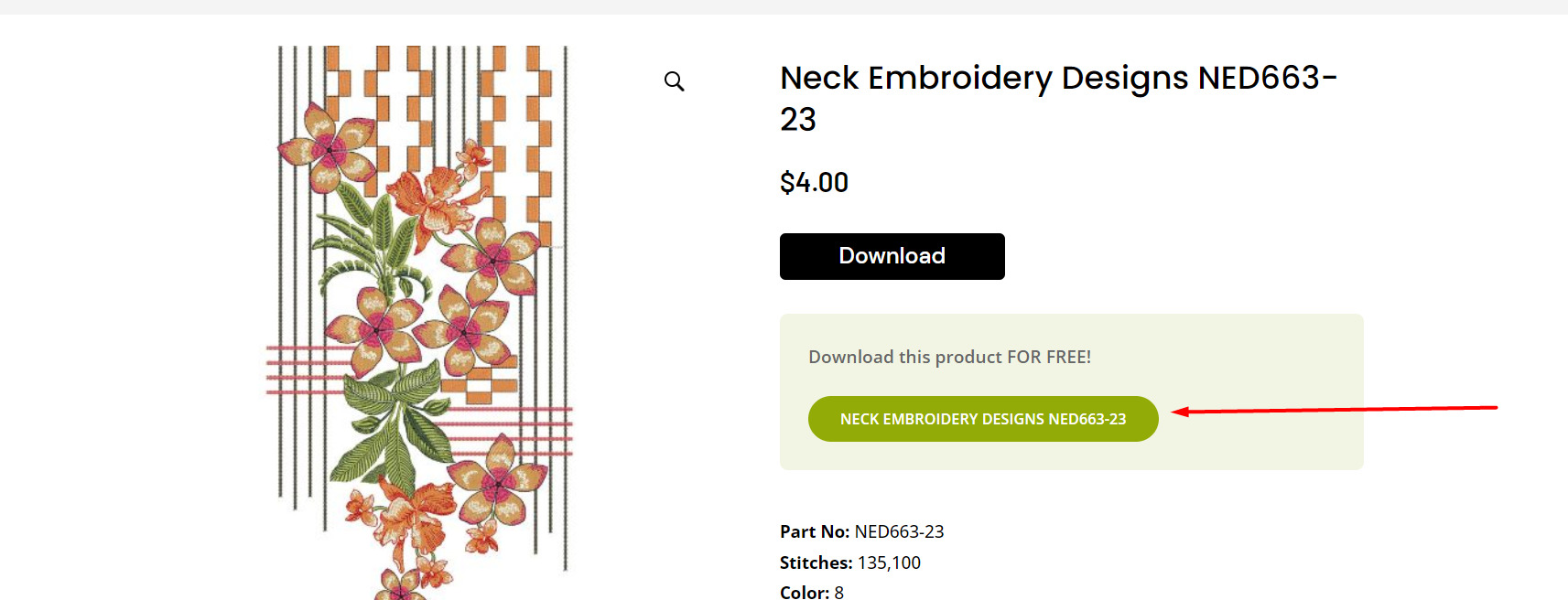
Task: Click green NECK EMBROIDERY DESIGNS NED663-23 button
Action: (983, 419)
